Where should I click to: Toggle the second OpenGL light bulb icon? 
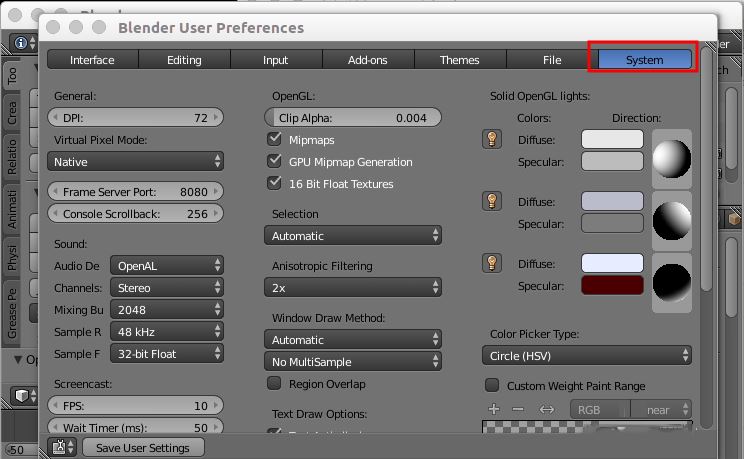pyautogui.click(x=492, y=201)
